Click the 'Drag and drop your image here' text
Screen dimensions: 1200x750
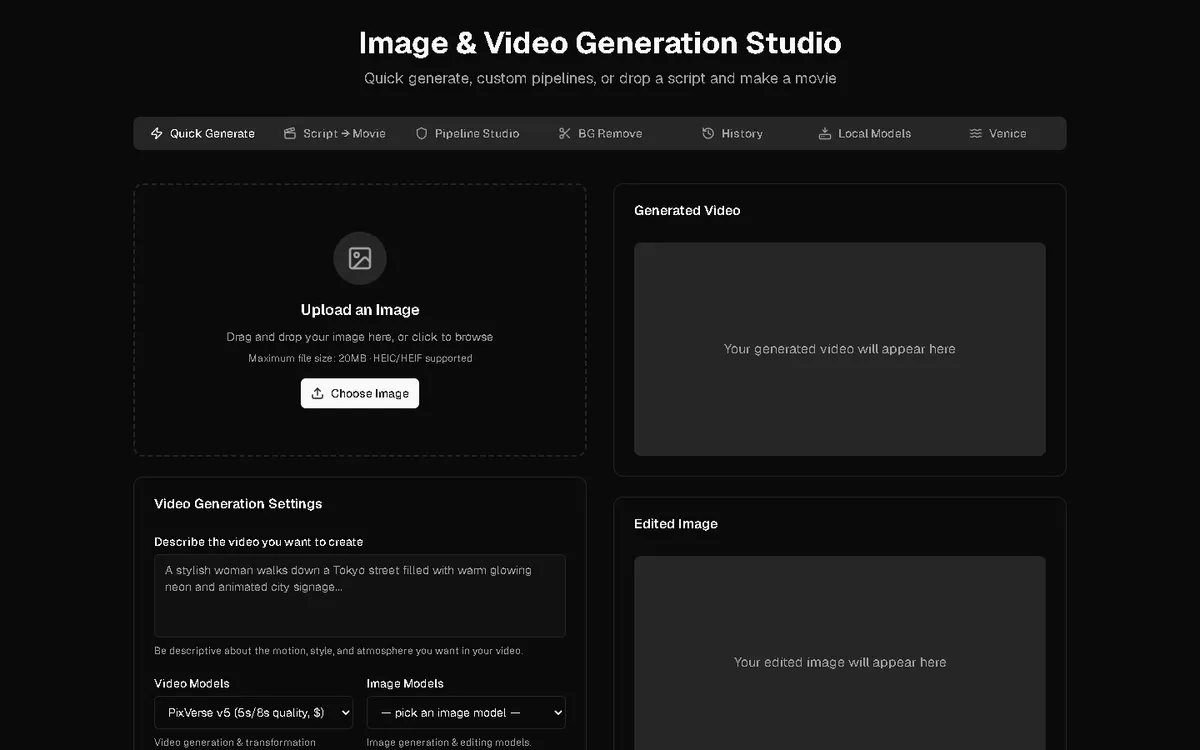click(x=360, y=337)
